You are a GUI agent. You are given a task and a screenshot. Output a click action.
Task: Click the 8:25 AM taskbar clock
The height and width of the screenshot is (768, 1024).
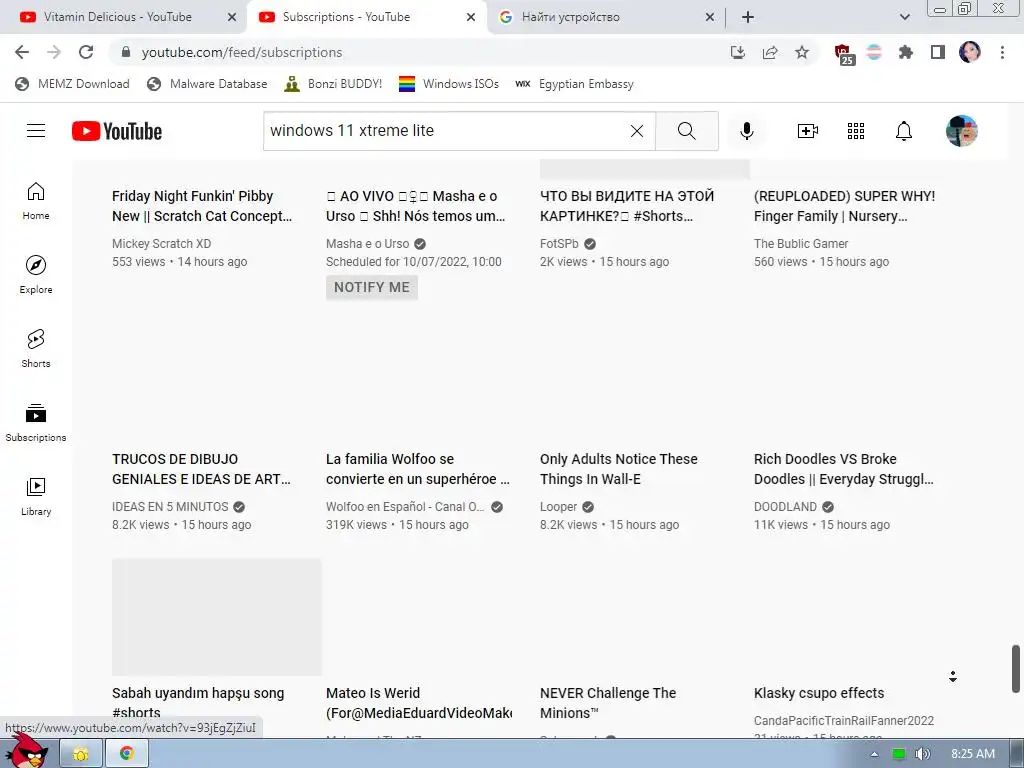[x=972, y=754]
